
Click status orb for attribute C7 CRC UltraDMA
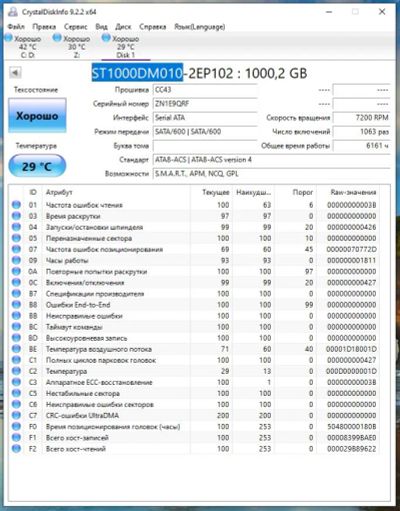click(16, 415)
